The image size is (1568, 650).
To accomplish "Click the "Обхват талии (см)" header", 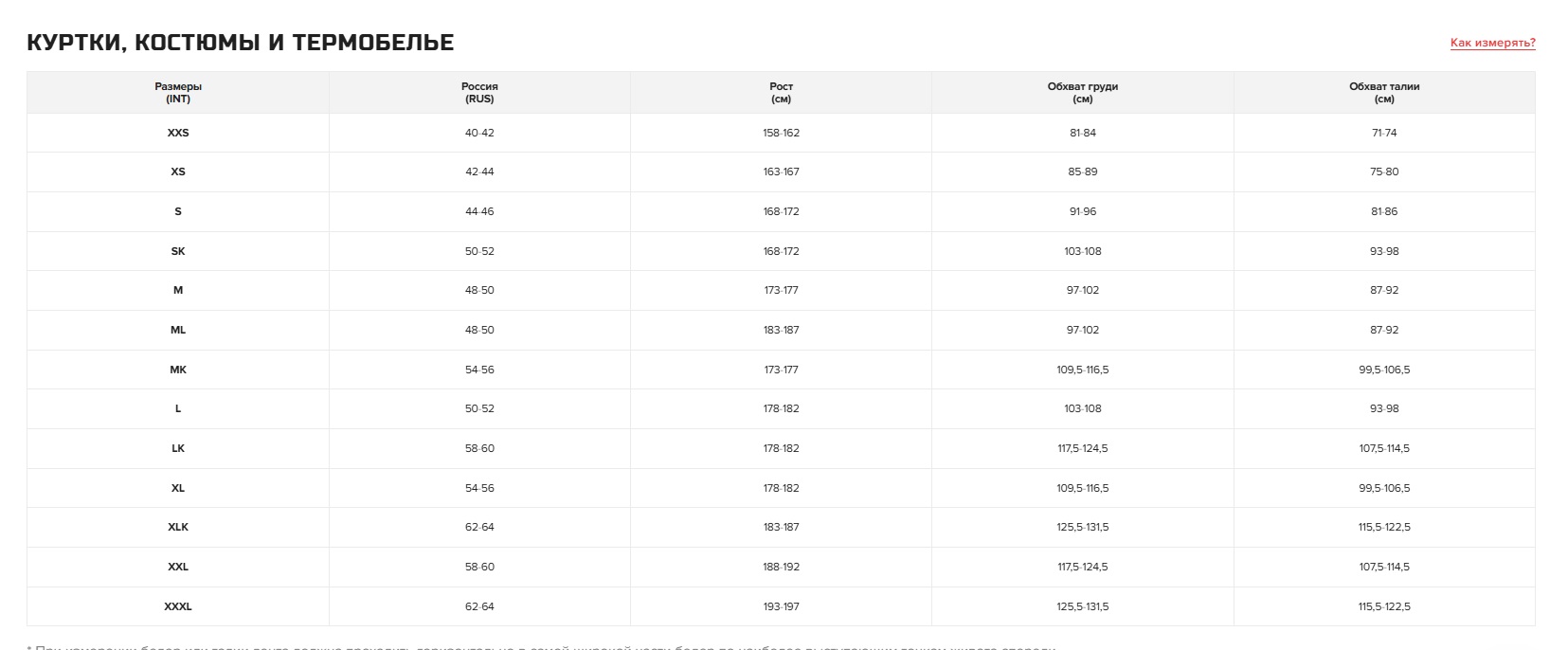I will 1383,92.
